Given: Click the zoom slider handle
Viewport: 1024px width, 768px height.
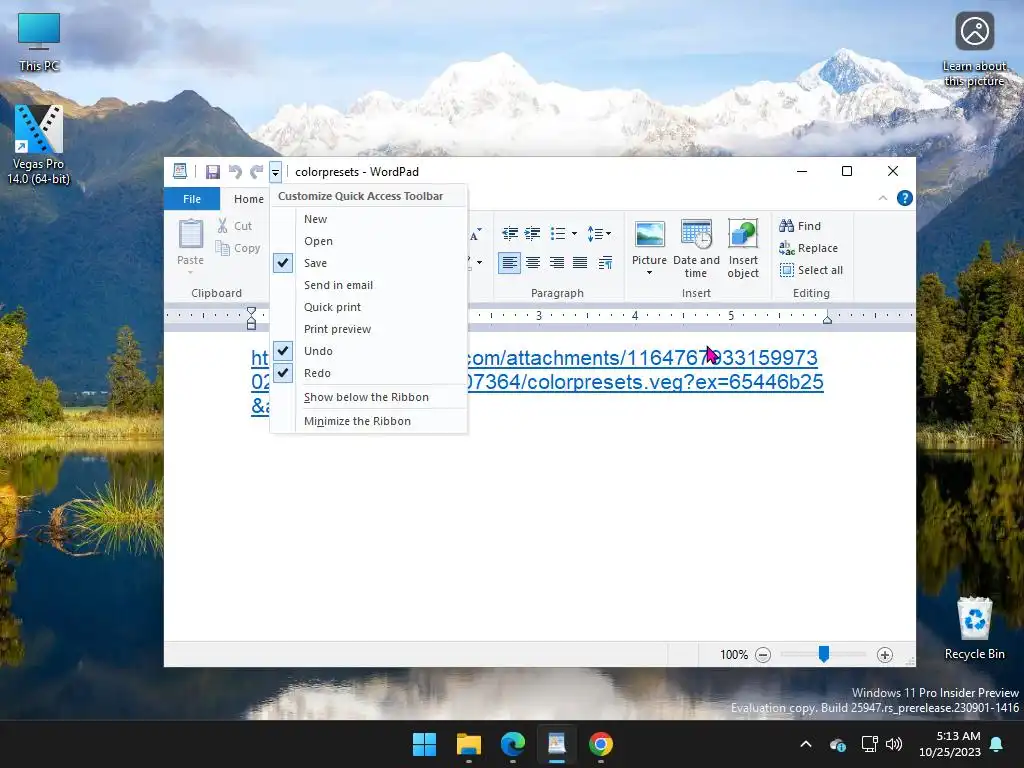Looking at the screenshot, I should (824, 654).
